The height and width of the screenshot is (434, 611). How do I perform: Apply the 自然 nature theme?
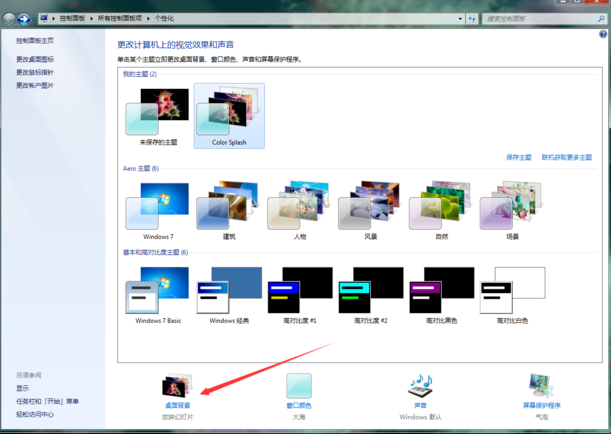tap(441, 208)
